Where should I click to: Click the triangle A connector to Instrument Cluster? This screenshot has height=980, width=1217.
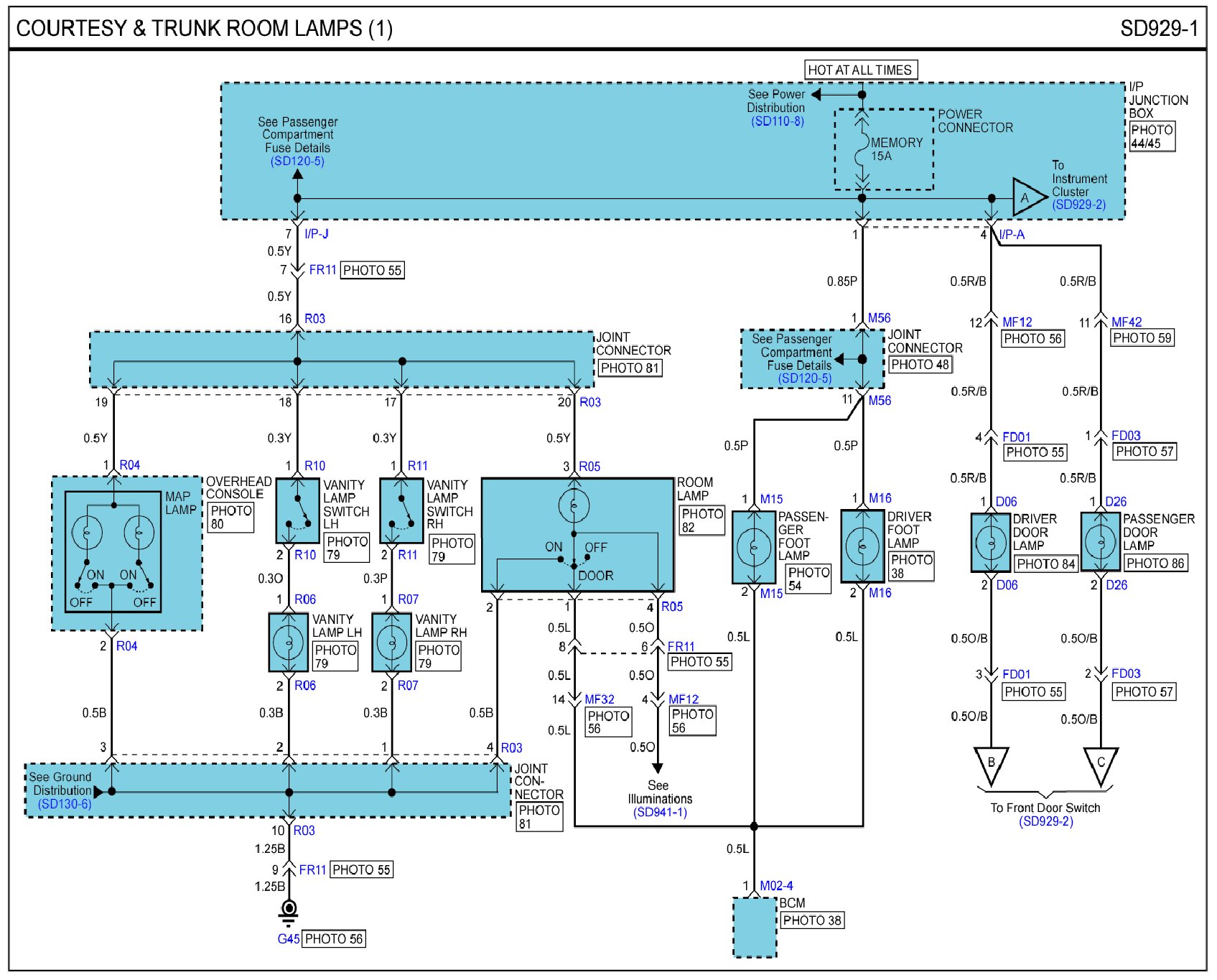click(1027, 197)
